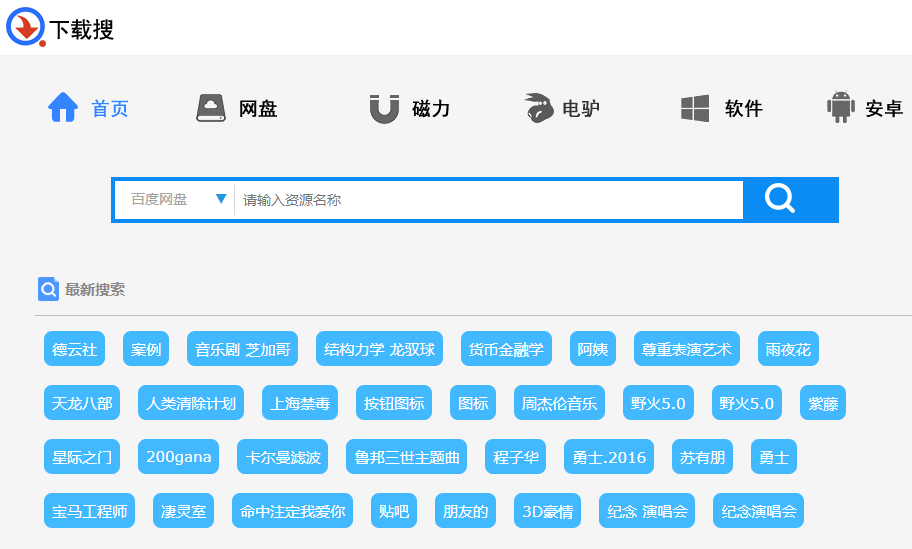Click the resource name search field

pyautogui.click(x=488, y=199)
